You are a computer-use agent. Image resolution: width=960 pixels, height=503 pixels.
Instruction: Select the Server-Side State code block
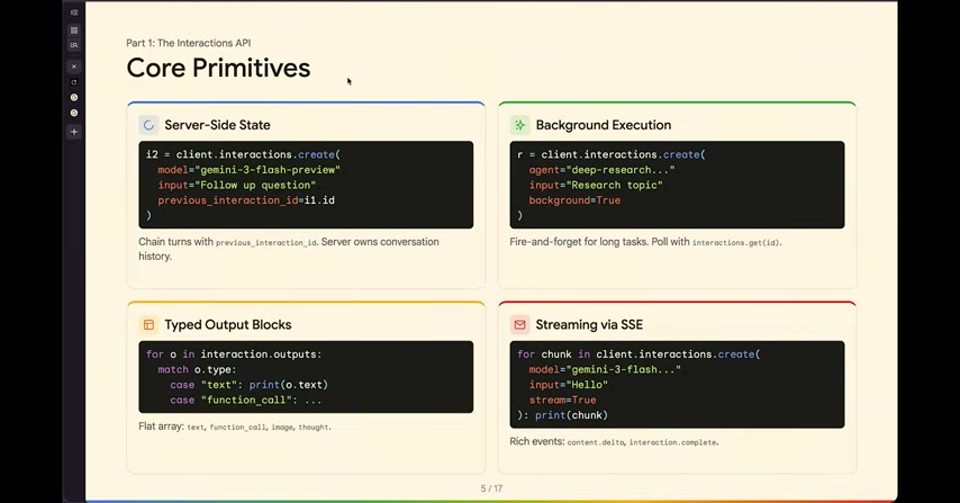[306, 185]
